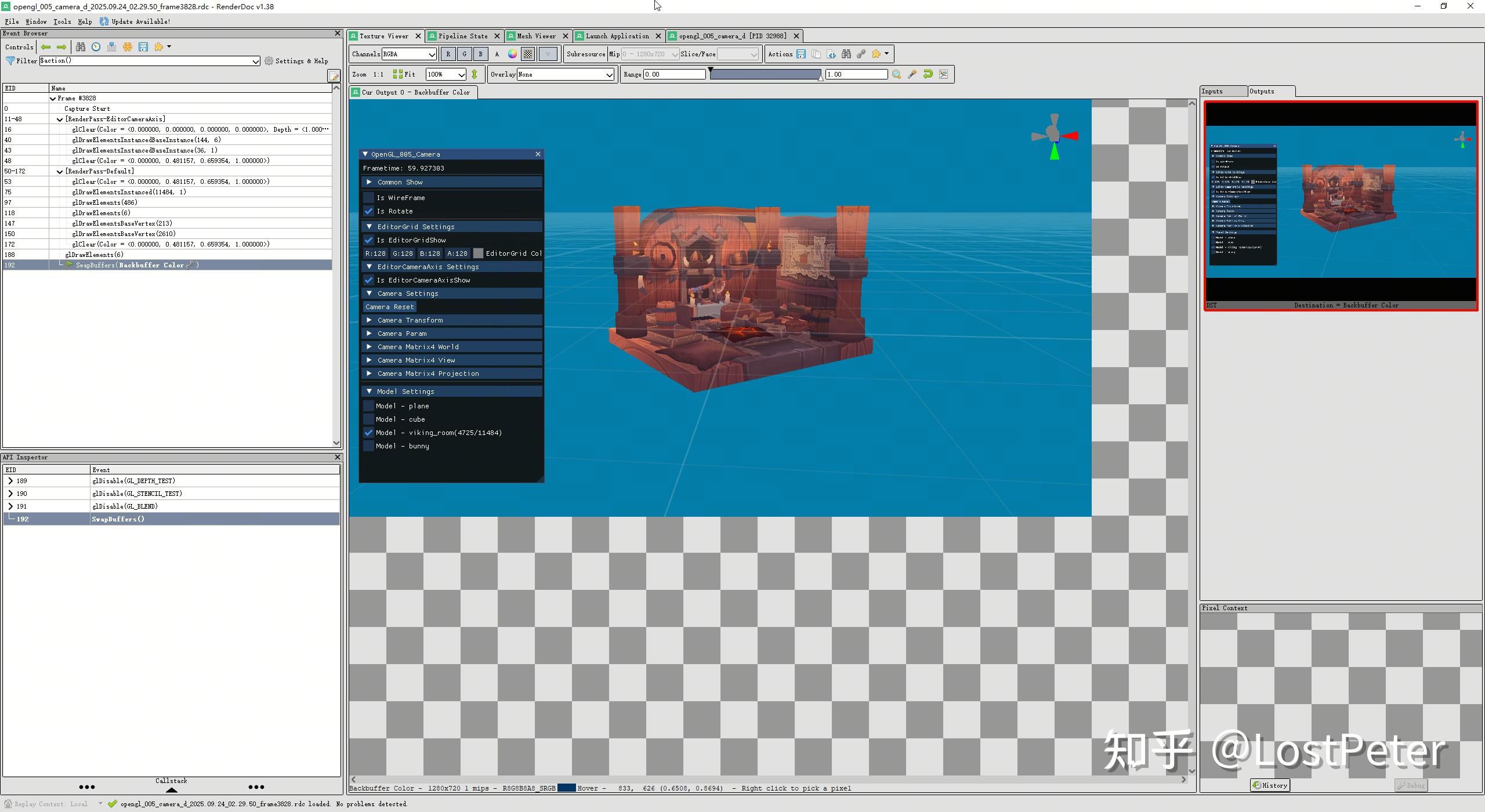
Task: Open the find events binoculars icon
Action: [x=81, y=47]
